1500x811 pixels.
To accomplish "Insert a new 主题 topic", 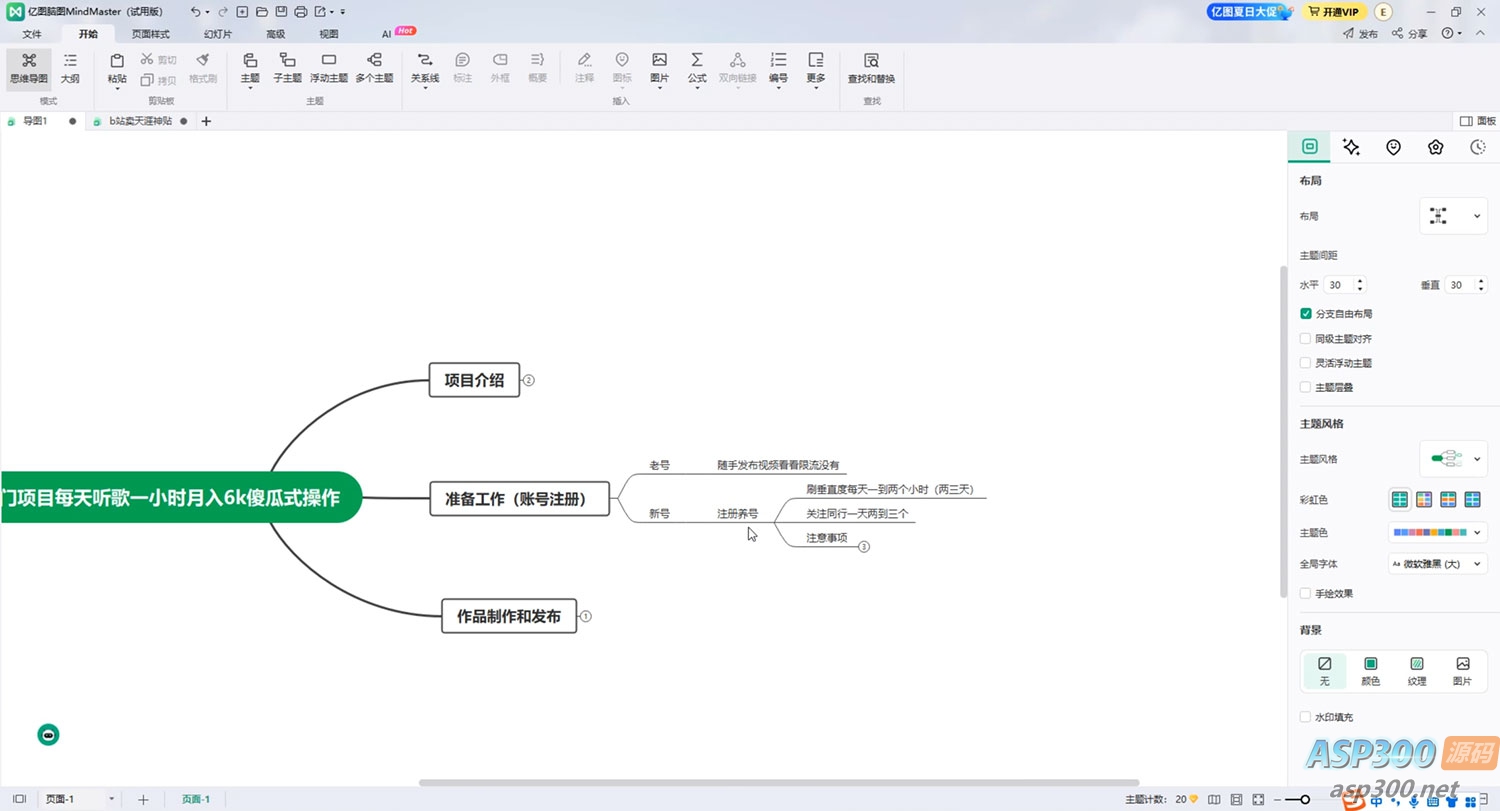I will (250, 68).
